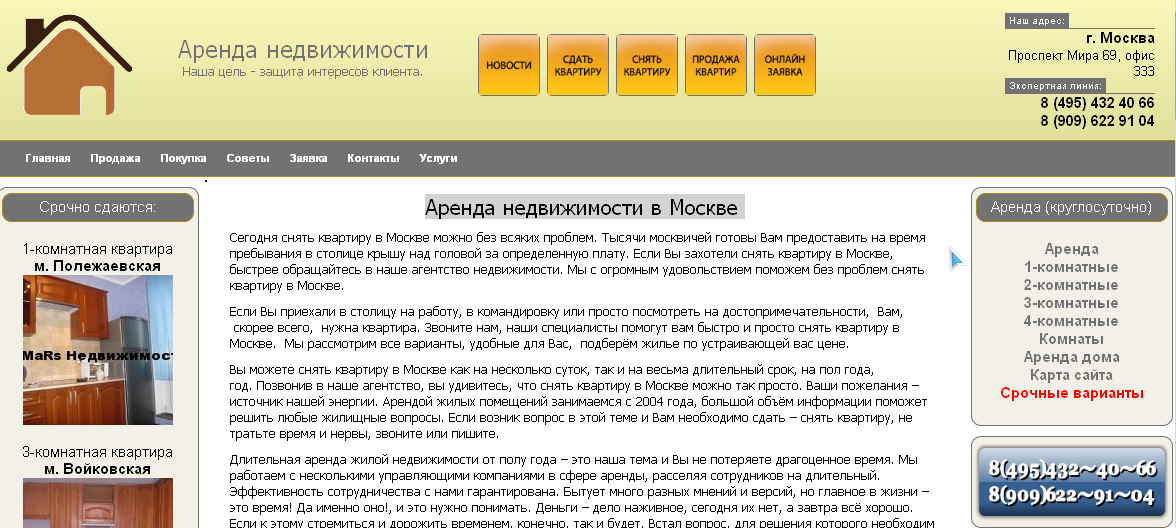Click the Экспертная линия label
The image size is (1176, 528).
1055,86
